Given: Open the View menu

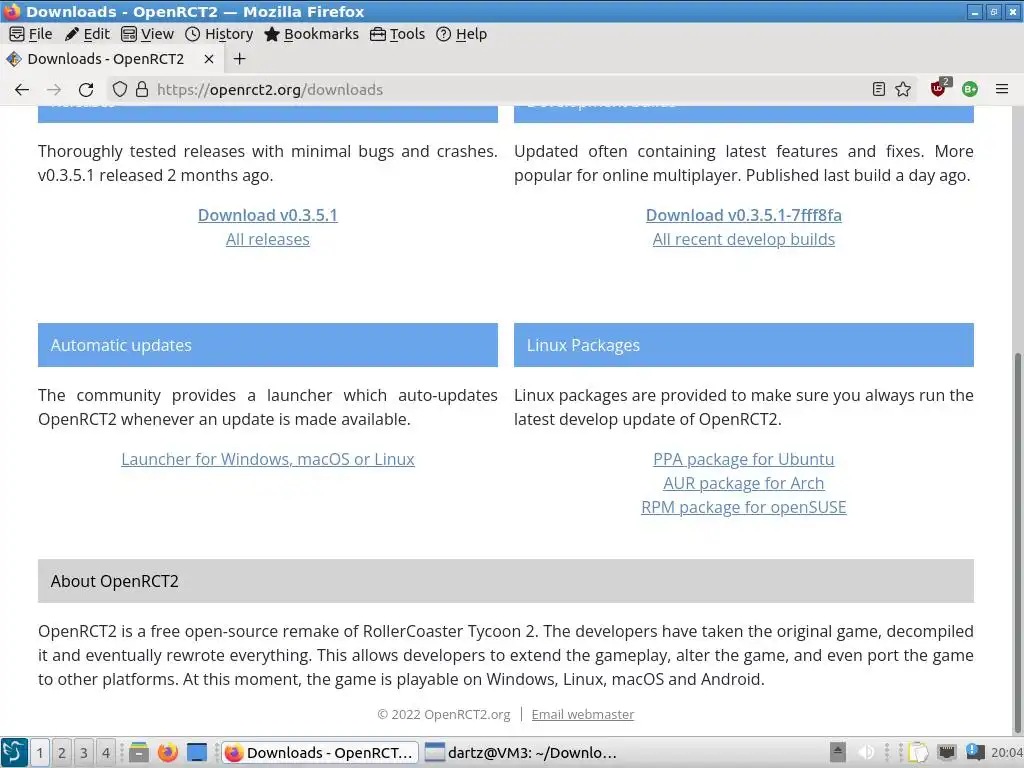Looking at the screenshot, I should coord(148,34).
